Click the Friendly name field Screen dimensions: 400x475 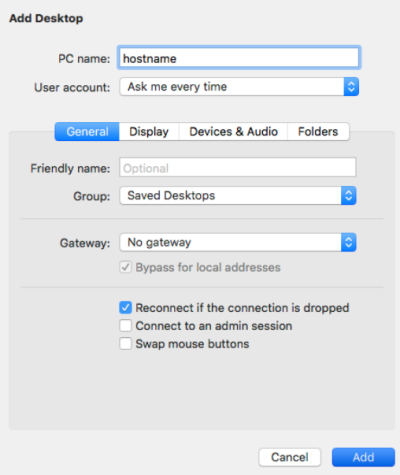pos(238,167)
